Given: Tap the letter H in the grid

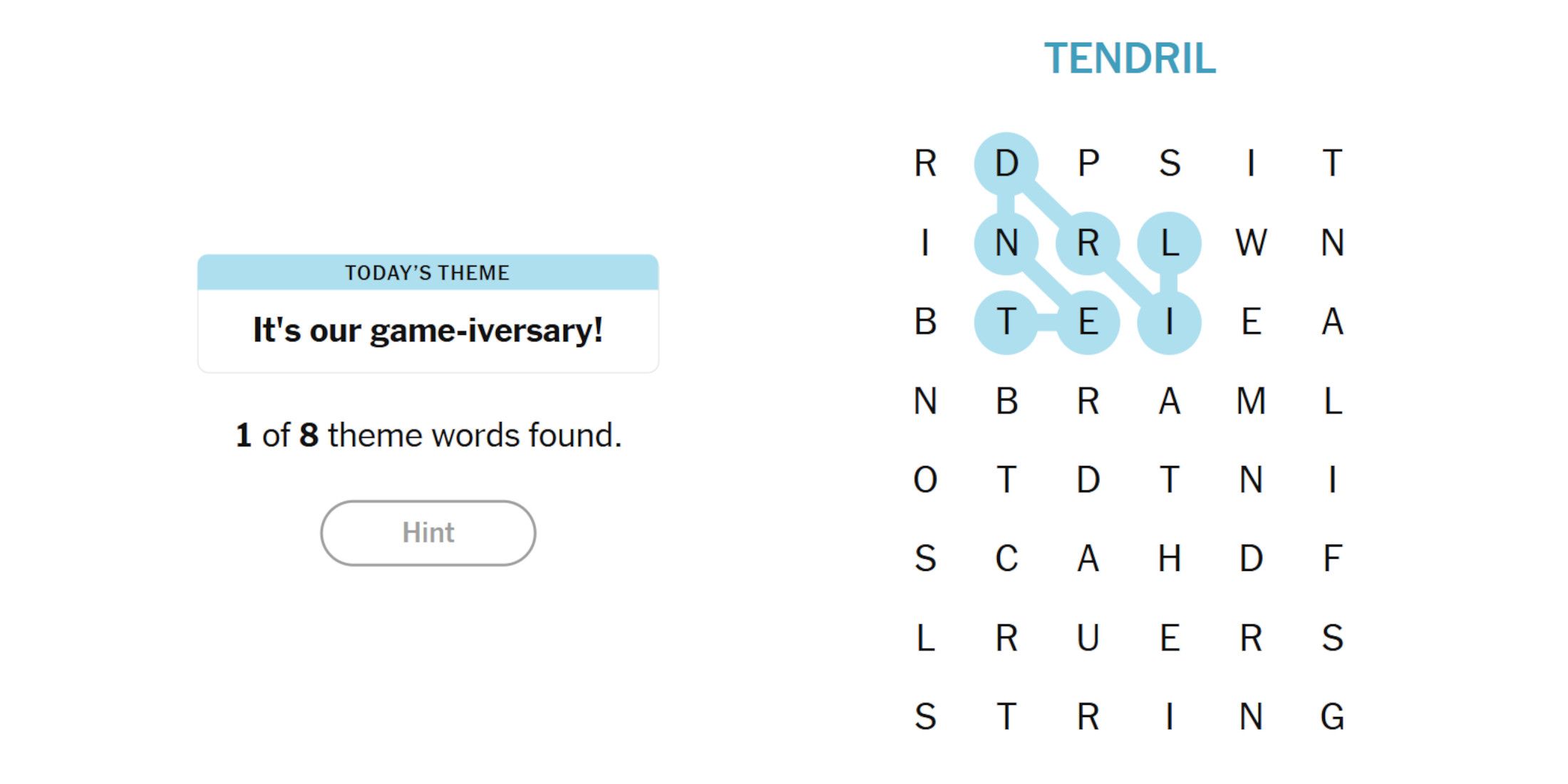Looking at the screenshot, I should pyautogui.click(x=1169, y=559).
